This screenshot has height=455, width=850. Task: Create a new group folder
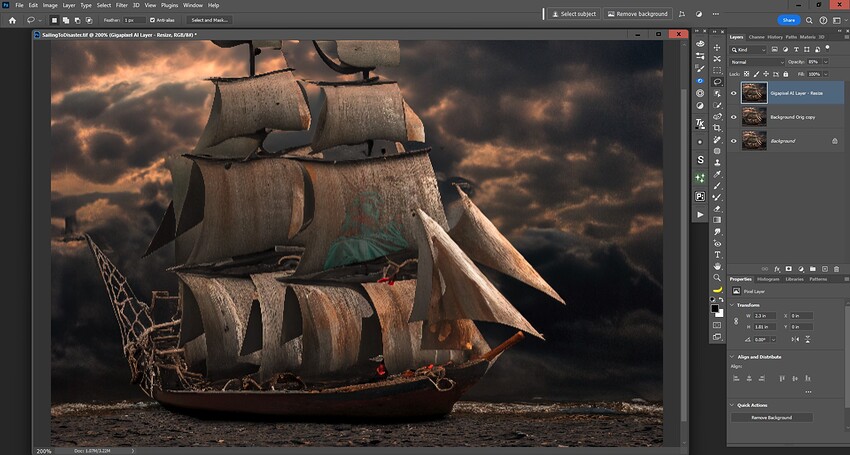[813, 269]
